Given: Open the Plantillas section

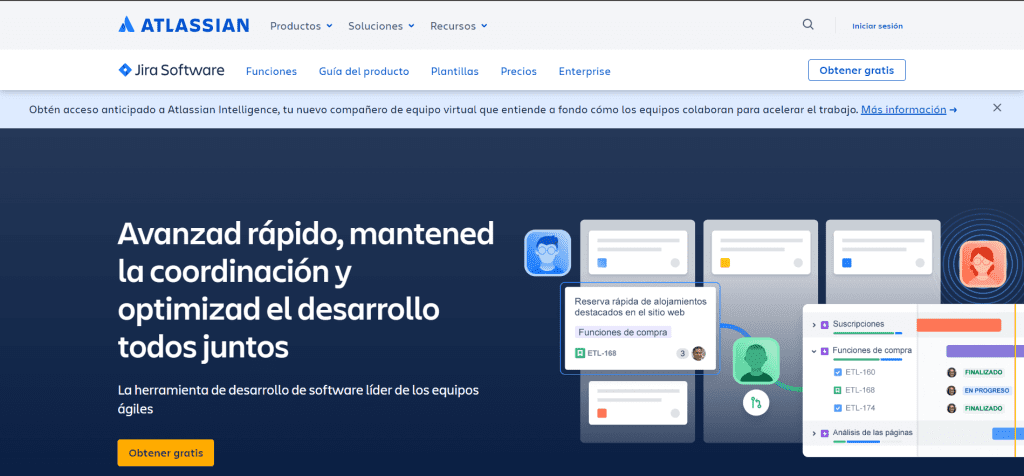Looking at the screenshot, I should tap(455, 71).
